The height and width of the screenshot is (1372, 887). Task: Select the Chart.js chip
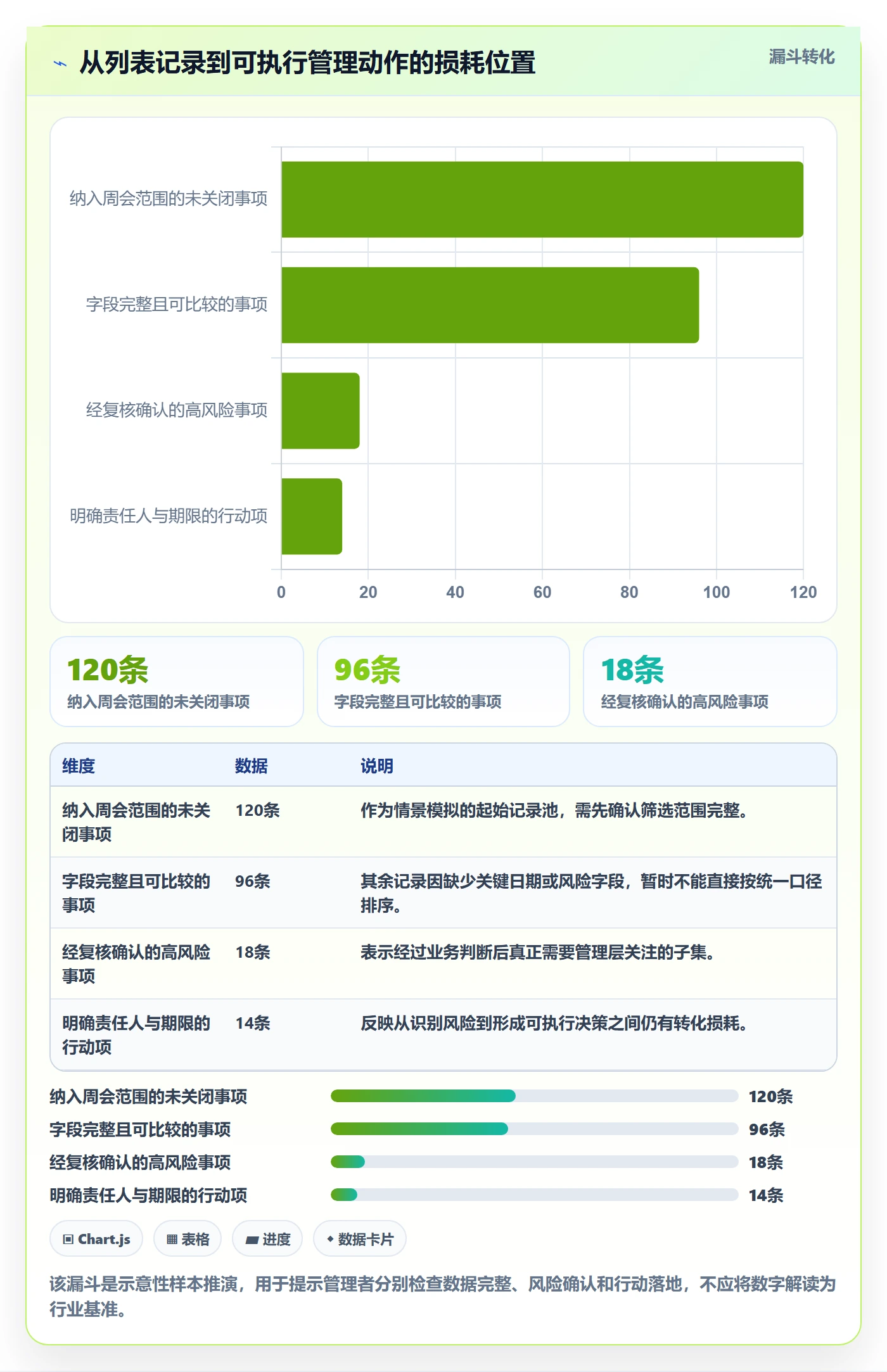point(96,1238)
